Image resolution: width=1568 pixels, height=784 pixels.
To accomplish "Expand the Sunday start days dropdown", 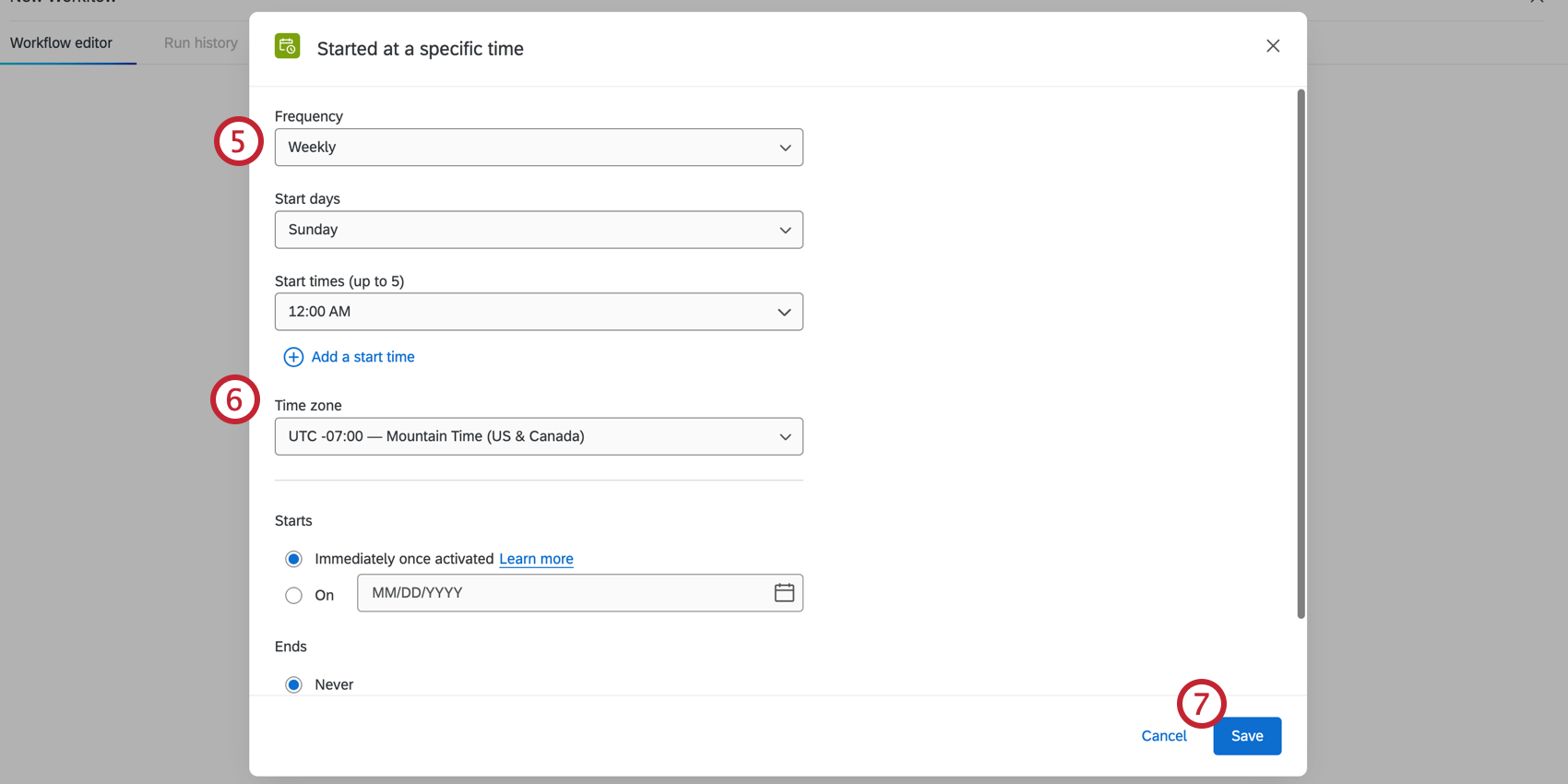I will coord(538,230).
